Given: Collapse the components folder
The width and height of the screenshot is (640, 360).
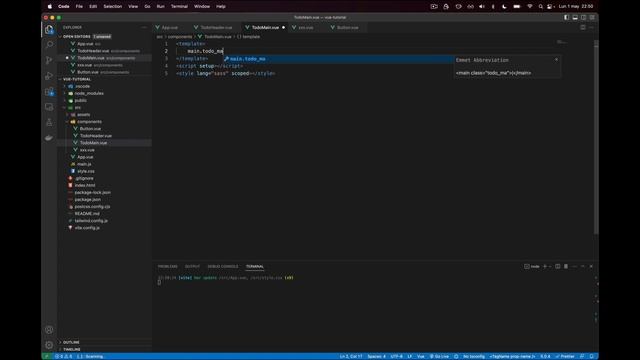Looking at the screenshot, I should coord(89,122).
